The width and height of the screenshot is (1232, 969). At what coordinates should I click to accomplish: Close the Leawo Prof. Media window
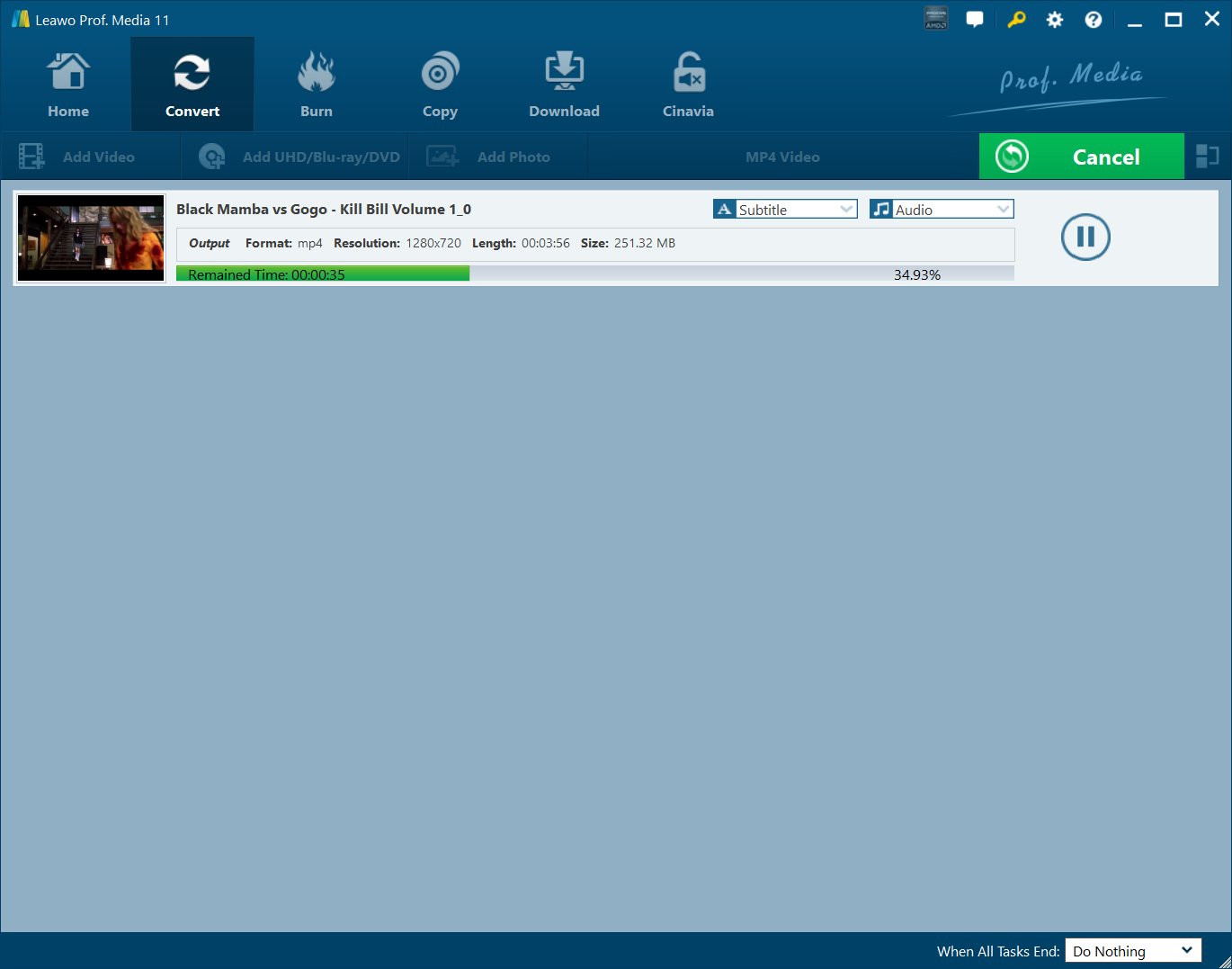(x=1212, y=20)
